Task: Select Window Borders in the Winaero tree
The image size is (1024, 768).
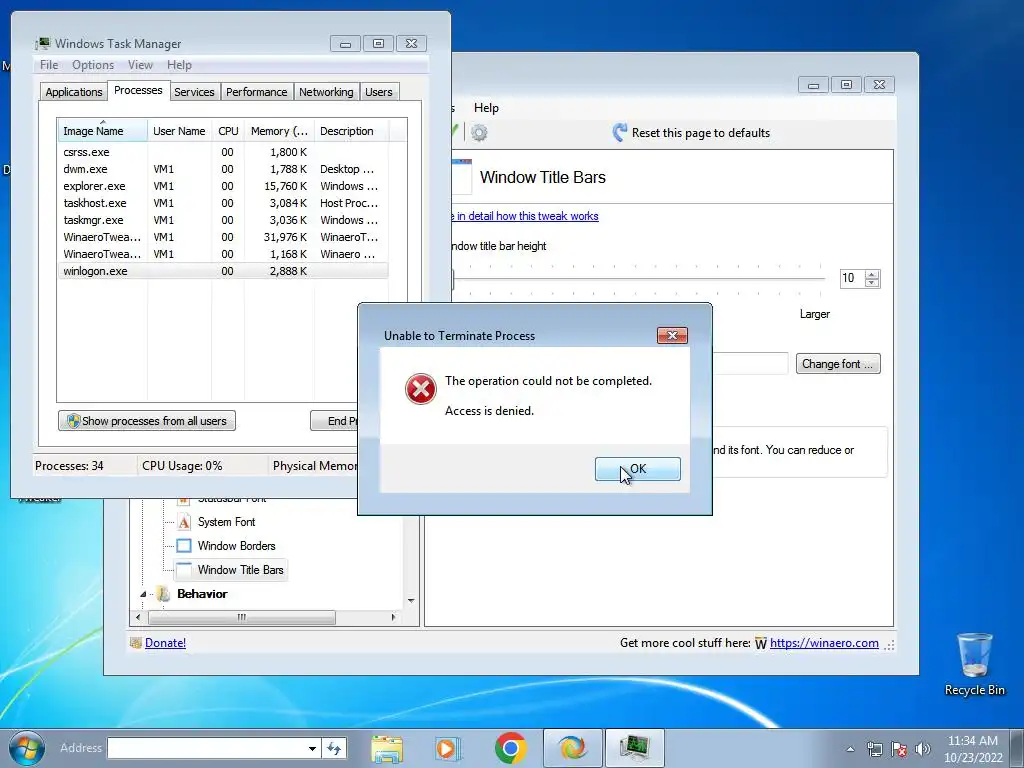Action: (x=236, y=546)
